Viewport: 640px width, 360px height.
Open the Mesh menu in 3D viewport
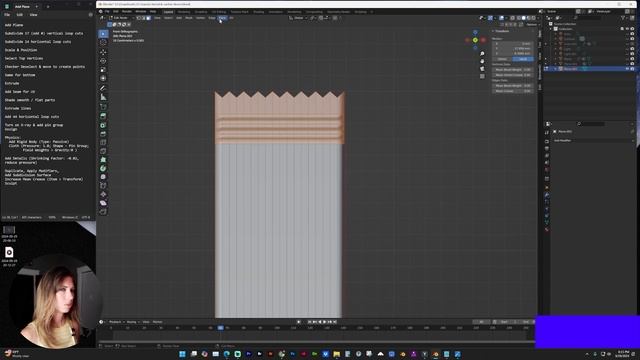pos(189,18)
